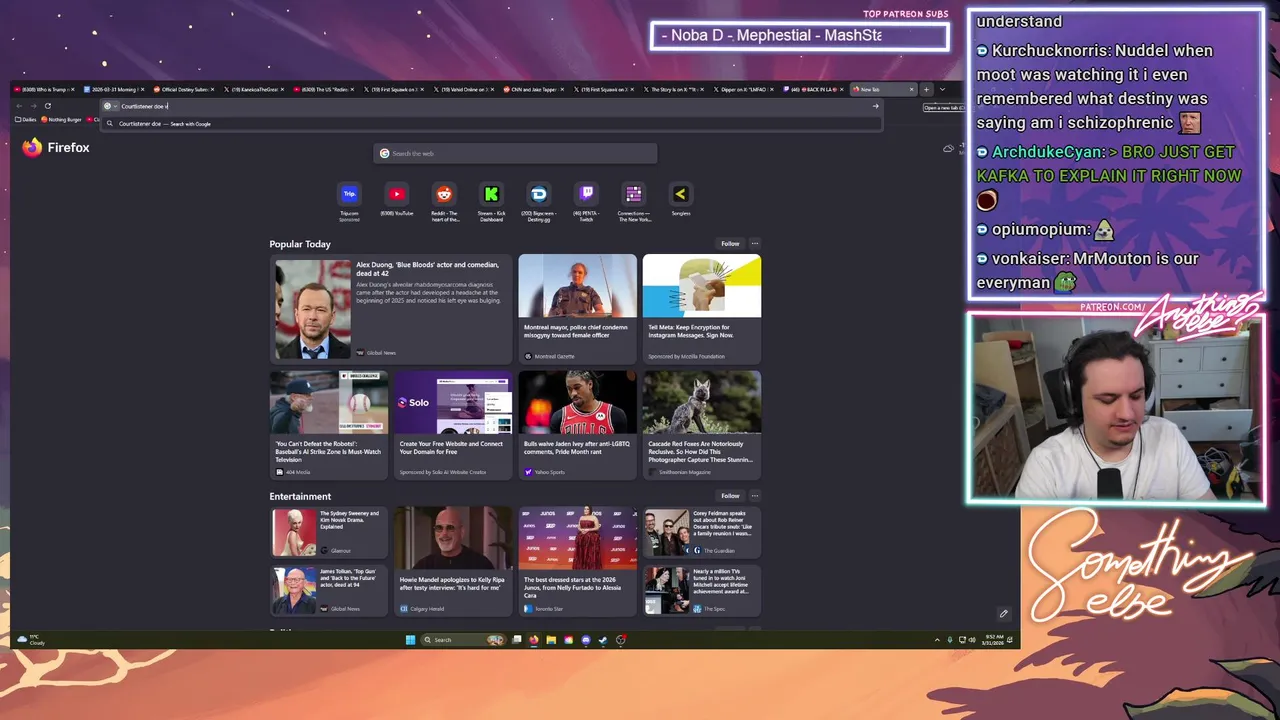This screenshot has height=720, width=1280.
Task: Open the Kick Stream Dashboard shortcut
Action: (x=491, y=201)
